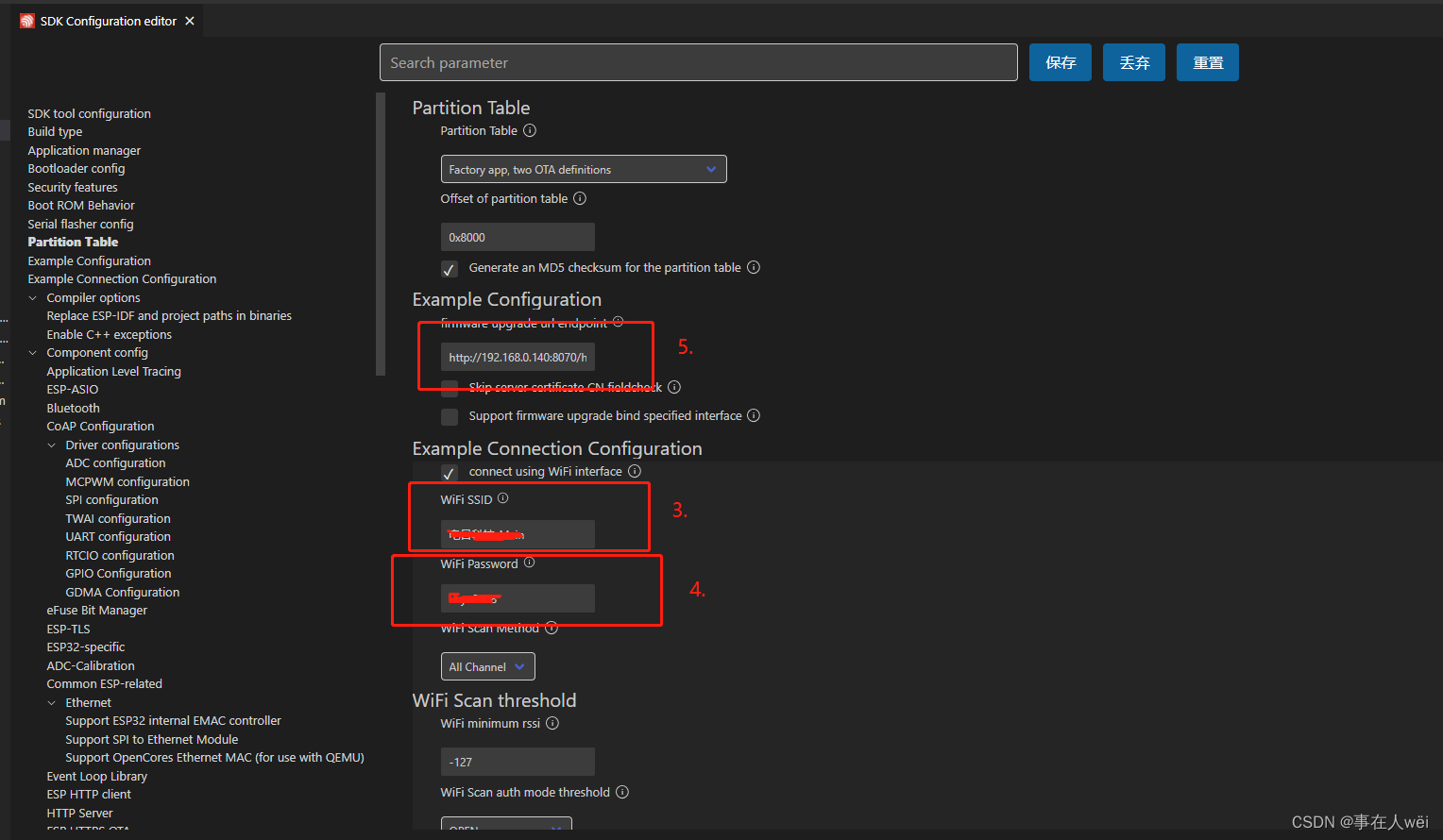Open GDMA Configuration item
The image size is (1443, 840).
(x=122, y=592)
